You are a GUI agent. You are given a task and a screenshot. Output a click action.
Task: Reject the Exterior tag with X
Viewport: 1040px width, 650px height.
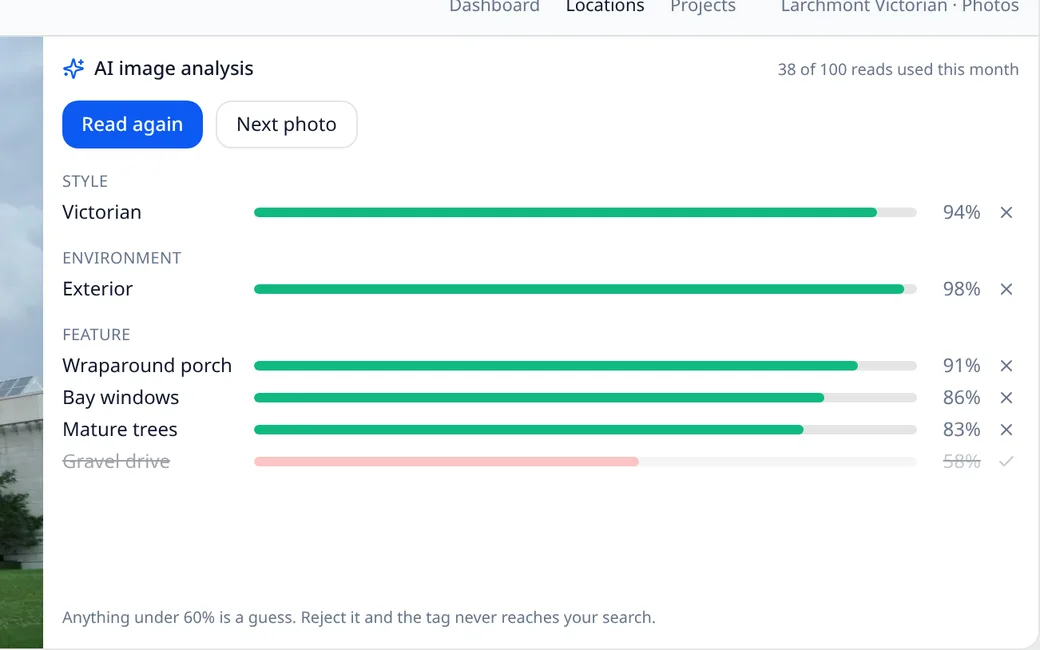click(1006, 289)
